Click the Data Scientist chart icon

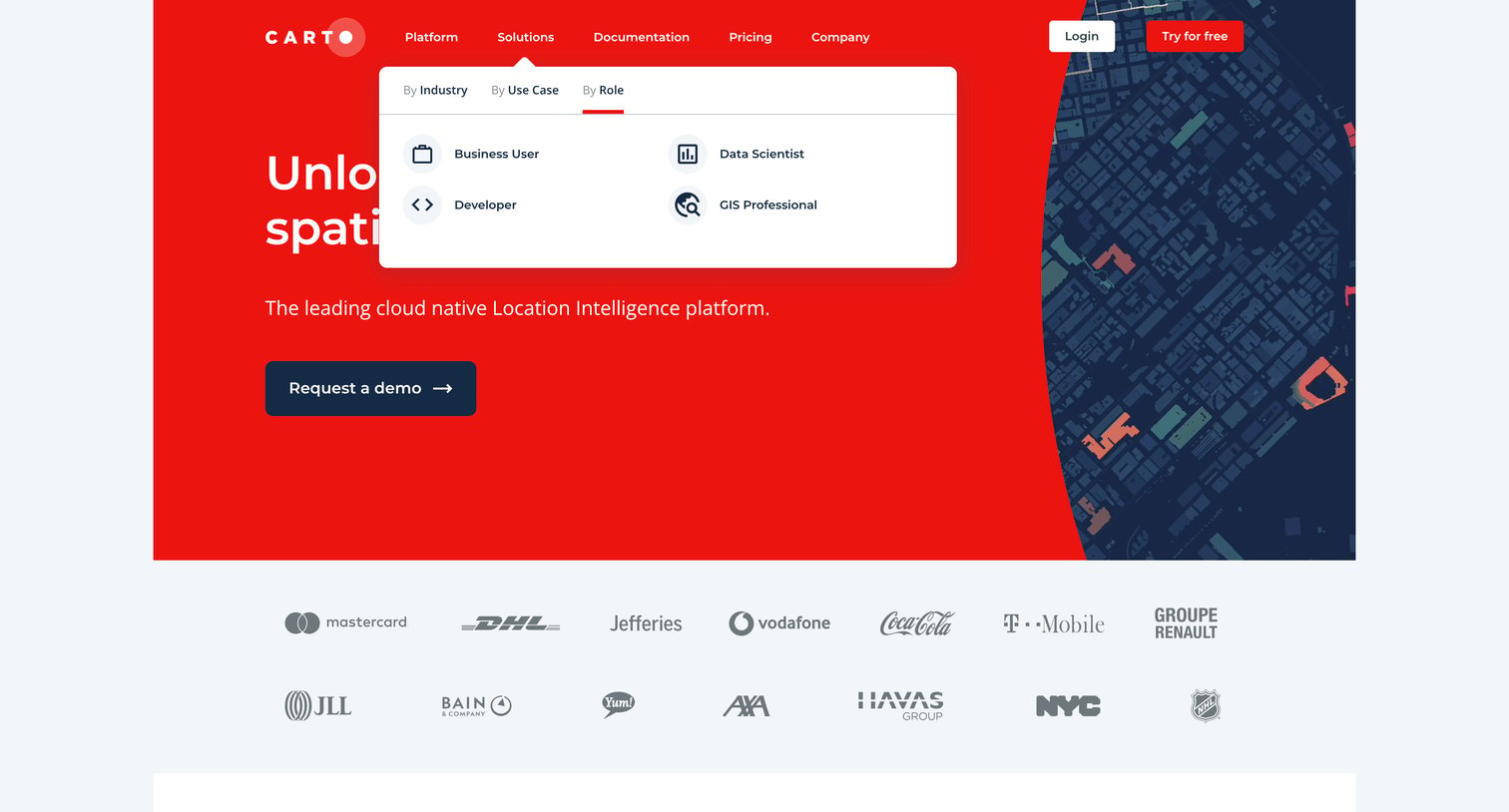688,154
